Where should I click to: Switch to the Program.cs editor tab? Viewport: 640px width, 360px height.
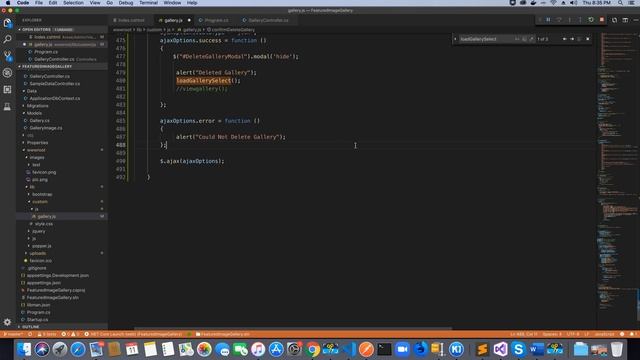[216, 20]
